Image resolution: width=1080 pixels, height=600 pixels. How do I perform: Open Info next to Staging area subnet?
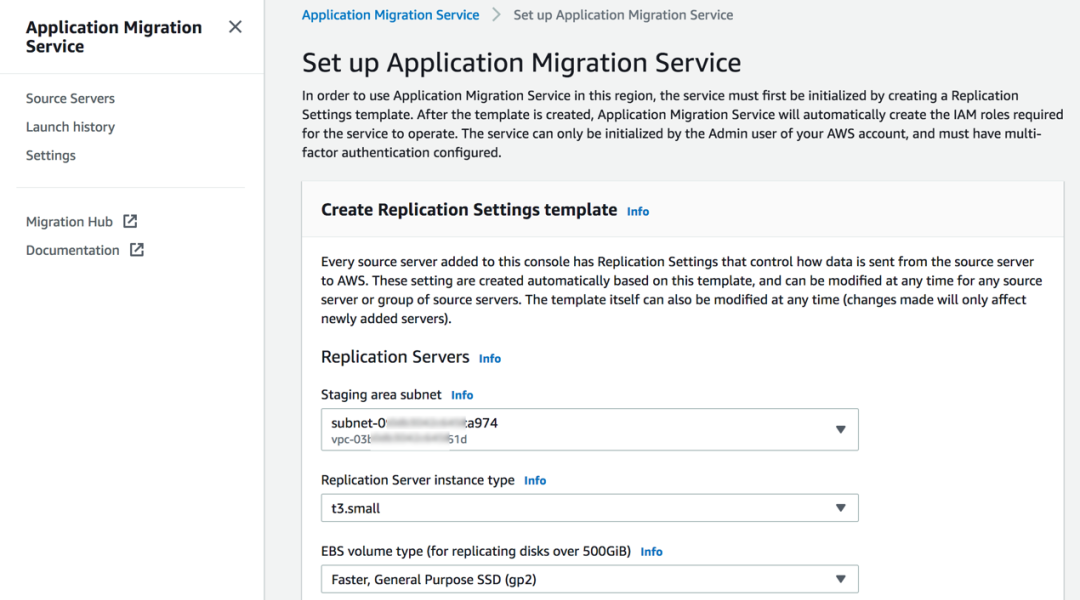tap(462, 395)
